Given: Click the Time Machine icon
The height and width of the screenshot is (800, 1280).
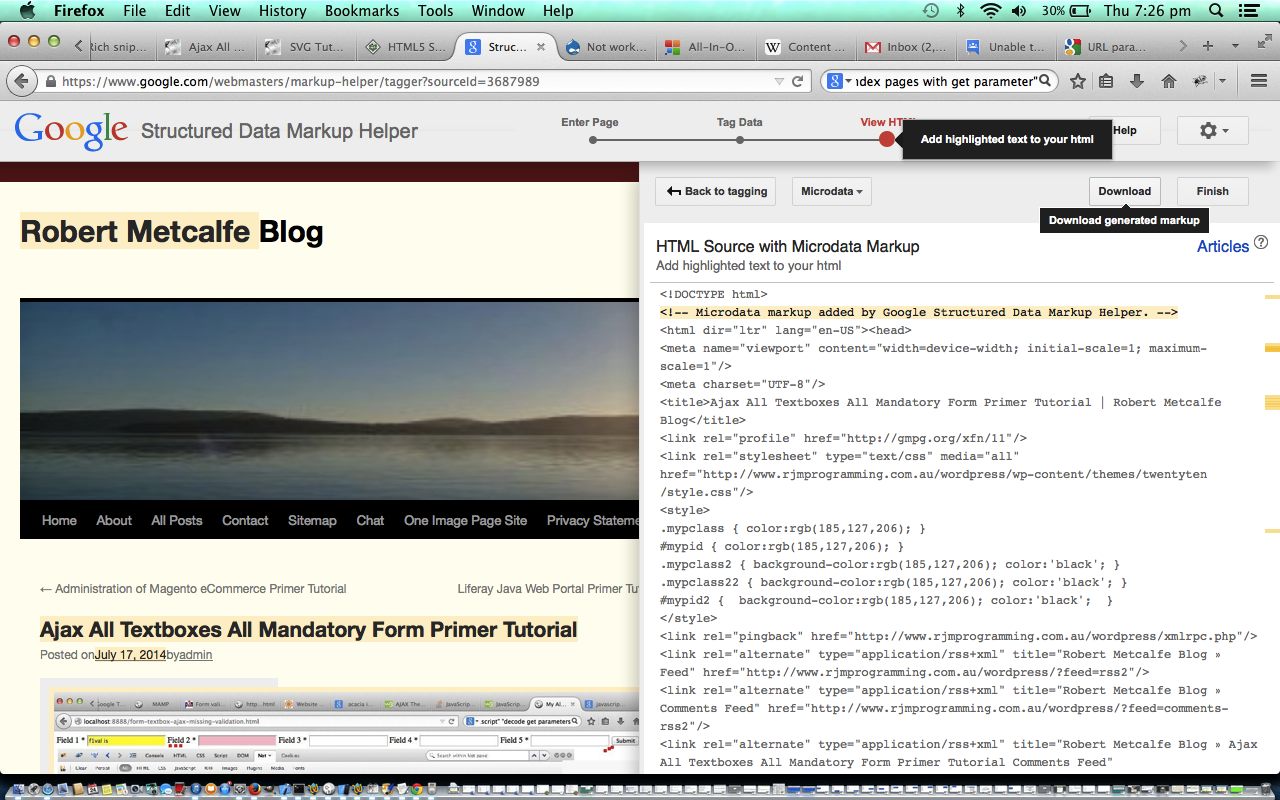Looking at the screenshot, I should pyautogui.click(x=931, y=11).
